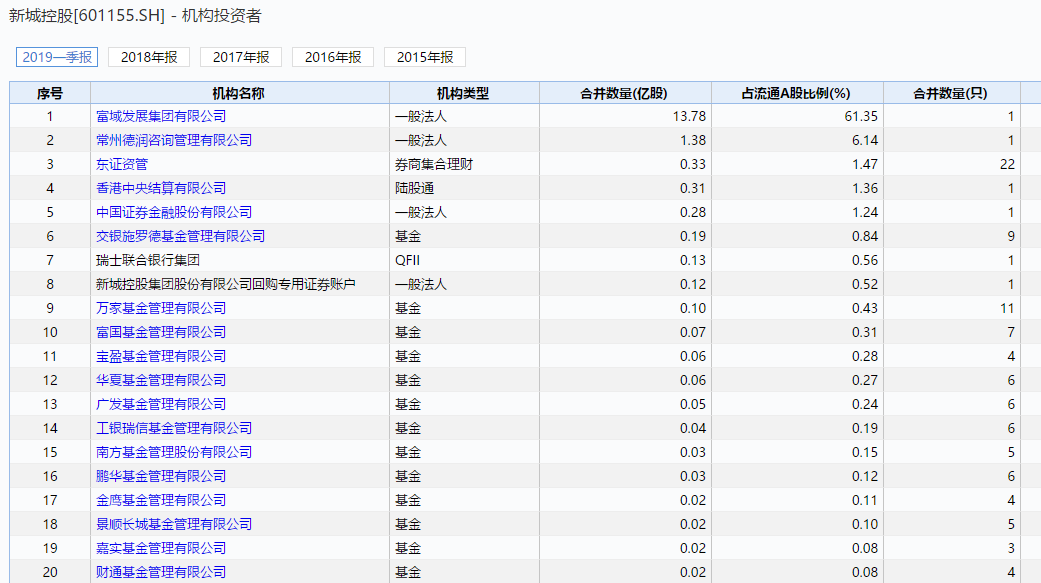Sort by 机构名称 column header

240,93
